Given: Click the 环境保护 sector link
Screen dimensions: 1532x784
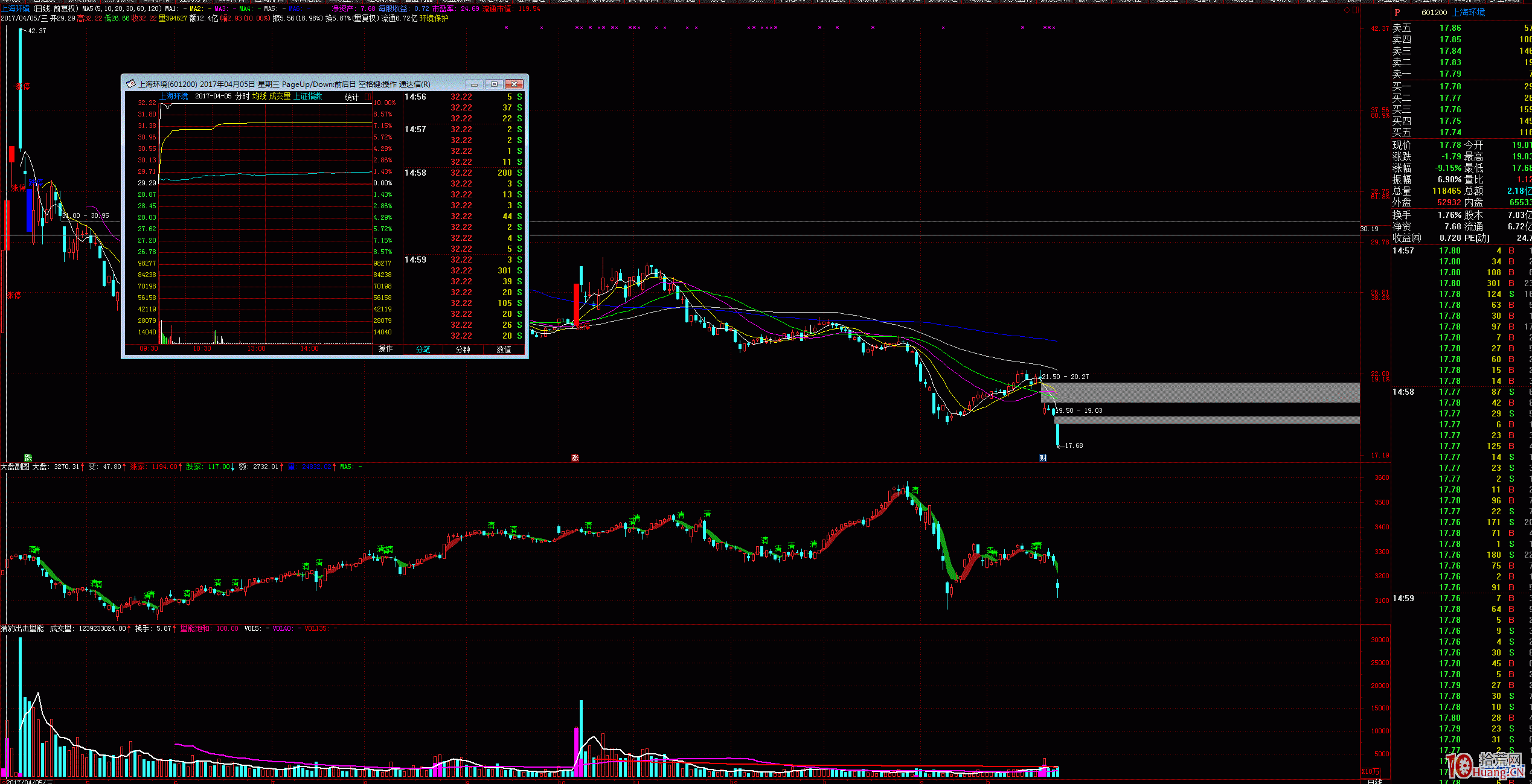Looking at the screenshot, I should (x=434, y=19).
